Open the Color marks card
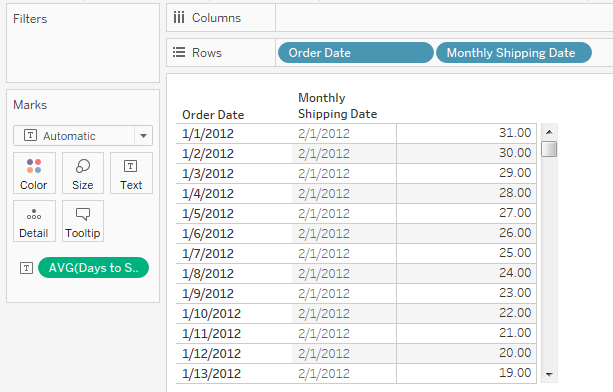Viewport: 613px width, 392px height. [x=34, y=173]
